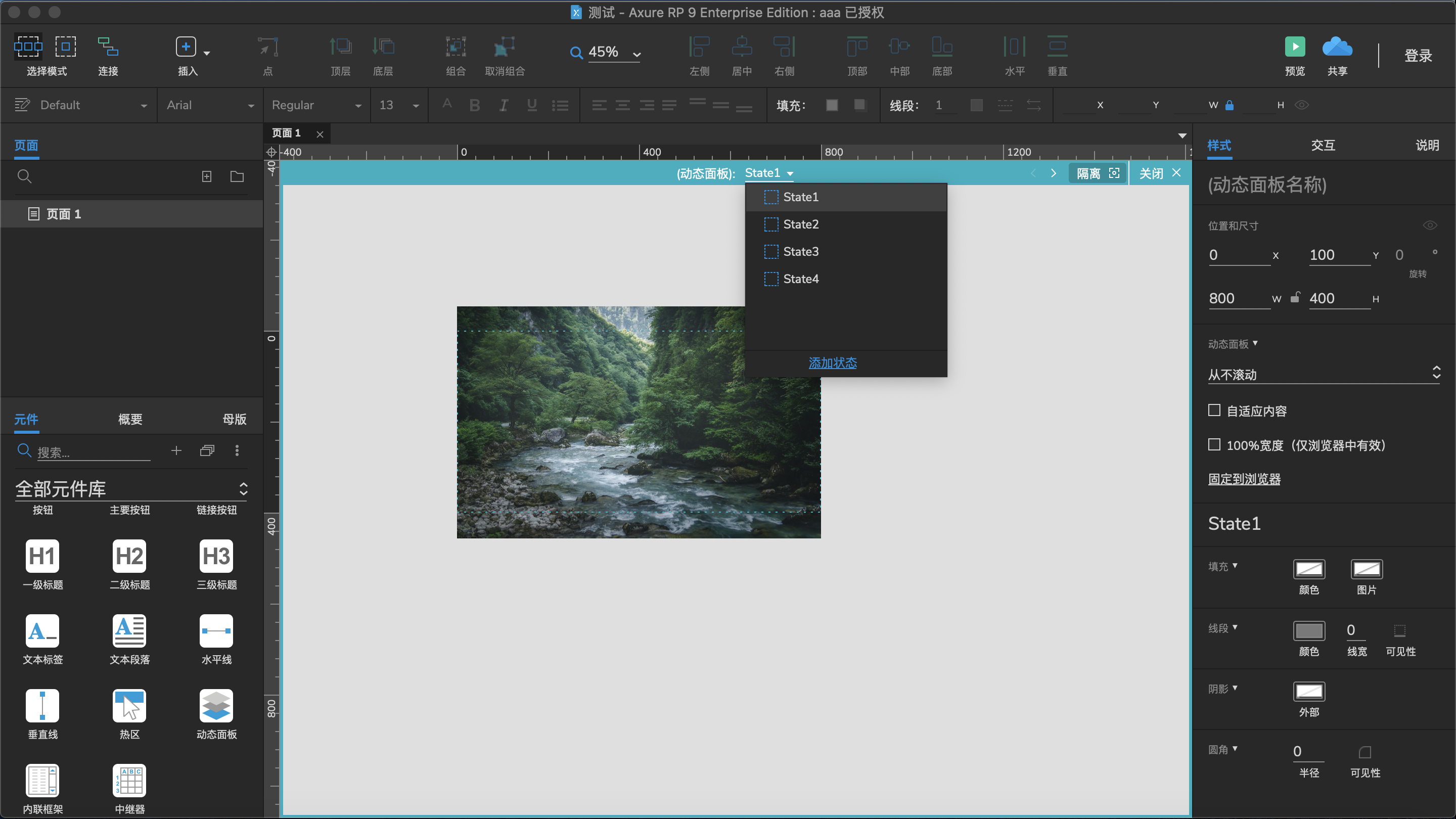Viewport: 1456px width, 819px height.
Task: Enable the 100% width checkbox
Action: pyautogui.click(x=1214, y=445)
